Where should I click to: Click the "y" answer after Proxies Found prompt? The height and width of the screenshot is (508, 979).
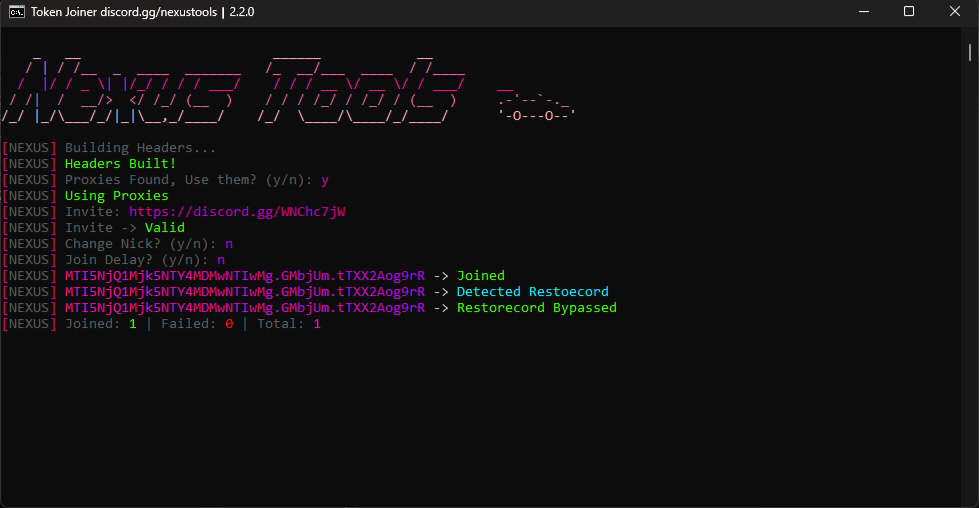click(x=325, y=180)
